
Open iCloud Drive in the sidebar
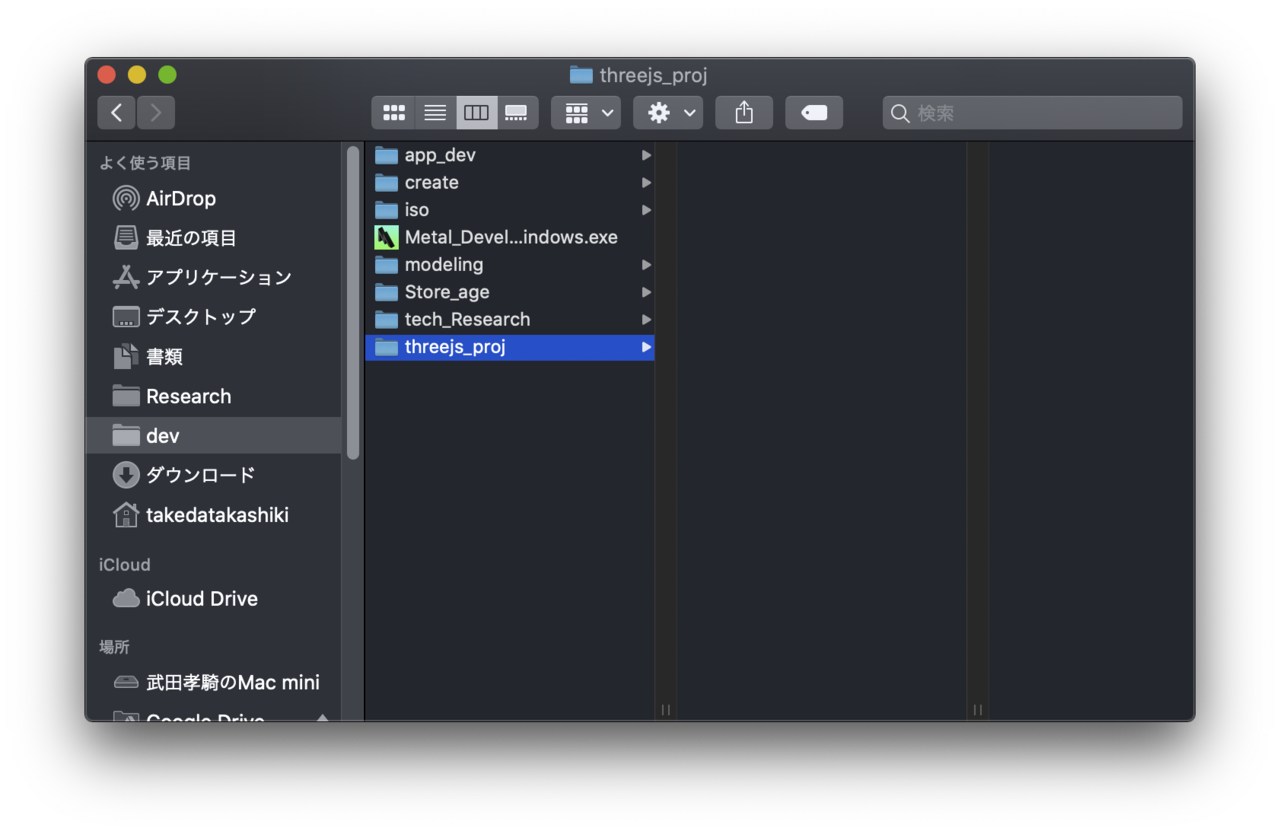(x=213, y=599)
